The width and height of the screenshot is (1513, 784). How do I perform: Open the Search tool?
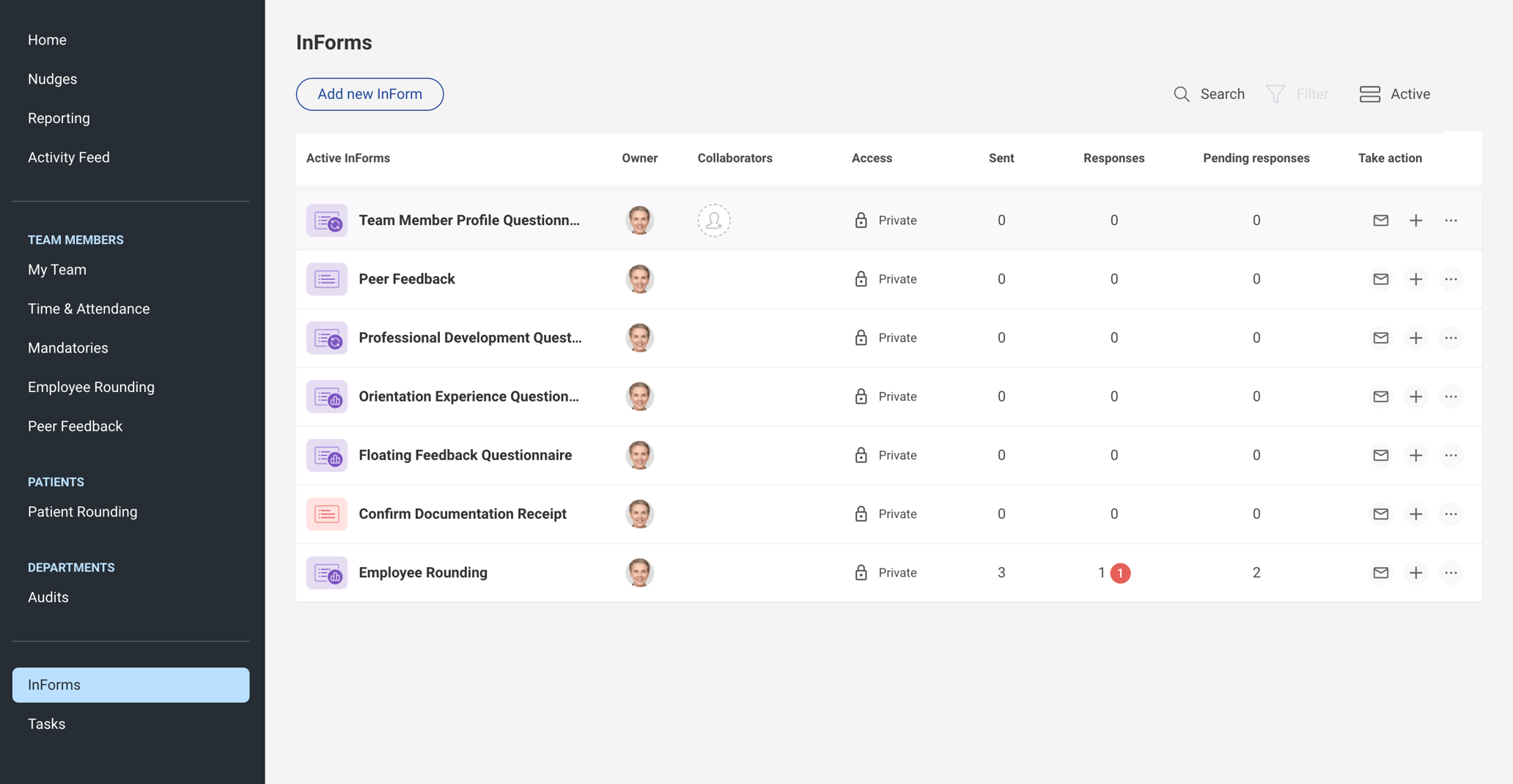tap(1208, 94)
